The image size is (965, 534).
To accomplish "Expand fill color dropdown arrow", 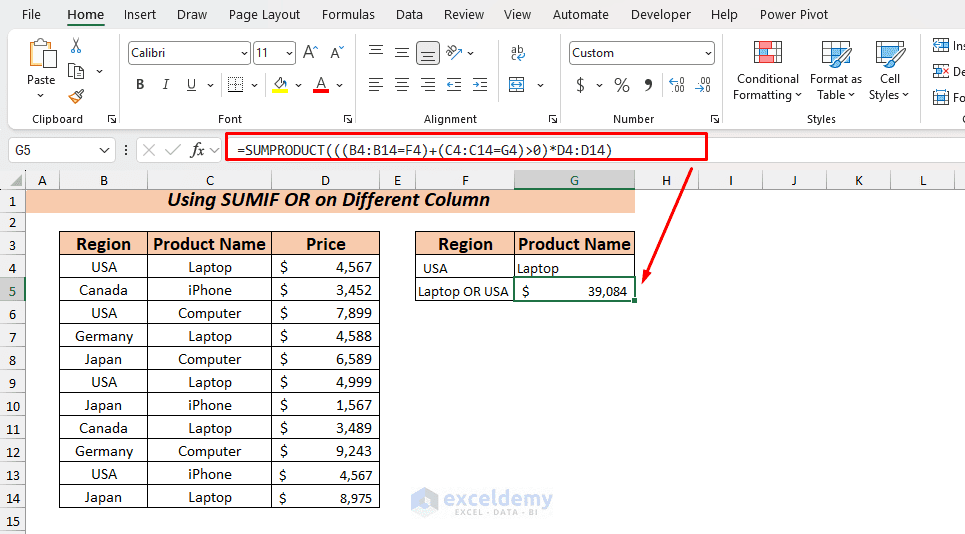I will point(298,86).
